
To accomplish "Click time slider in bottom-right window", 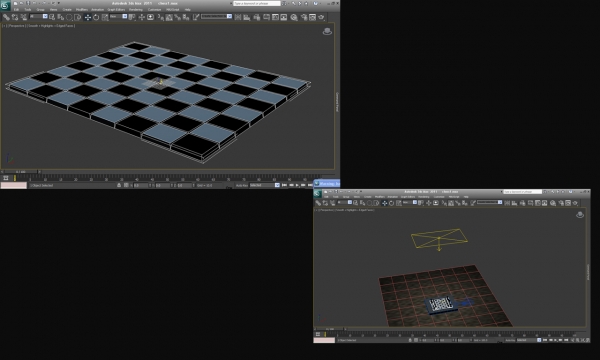I will point(331,329).
